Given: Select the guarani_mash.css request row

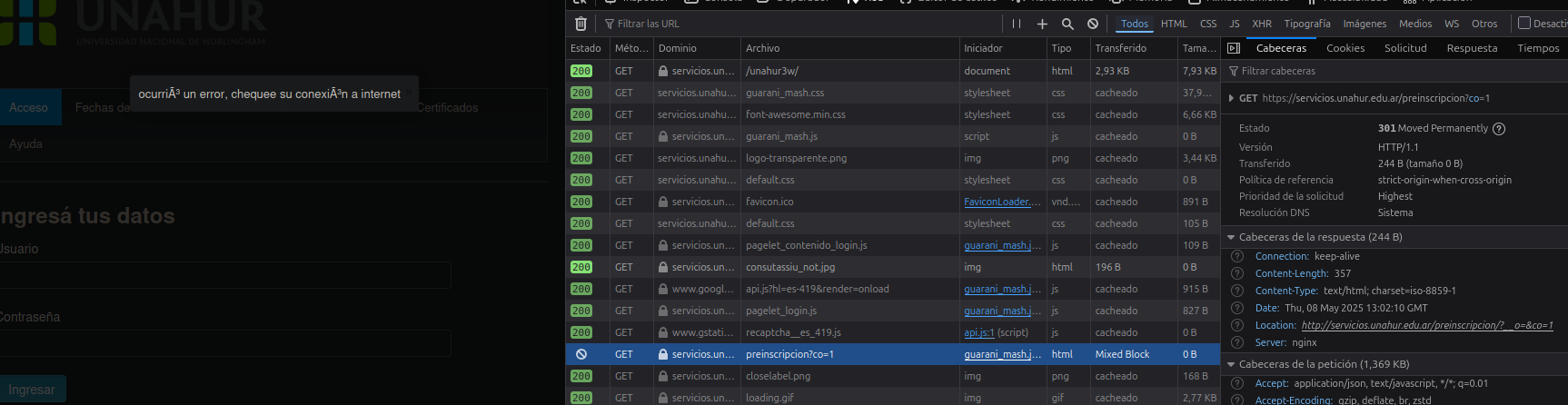Looking at the screenshot, I should 894,93.
